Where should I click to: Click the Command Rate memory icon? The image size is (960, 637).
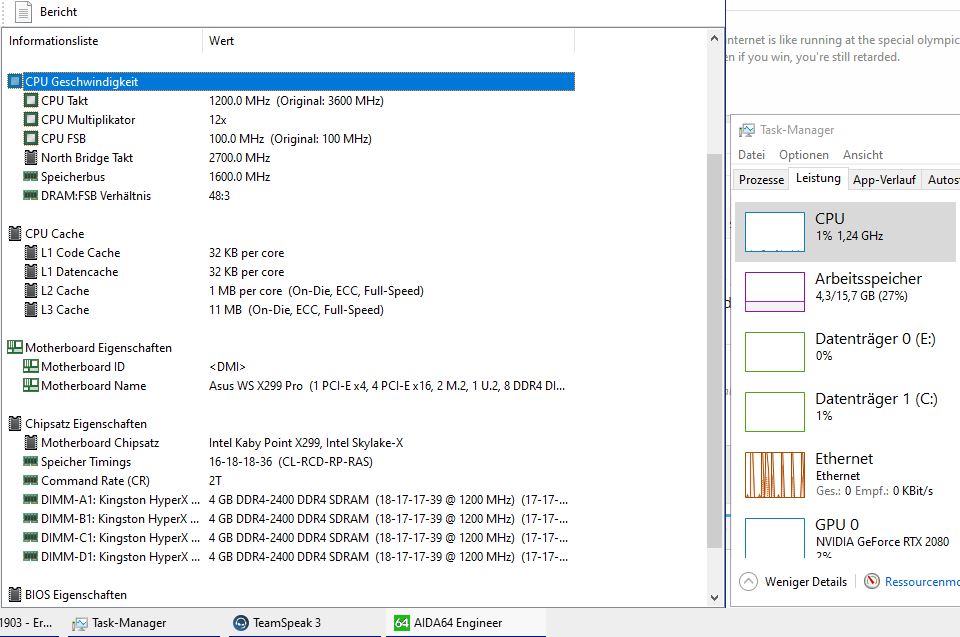tap(31, 480)
